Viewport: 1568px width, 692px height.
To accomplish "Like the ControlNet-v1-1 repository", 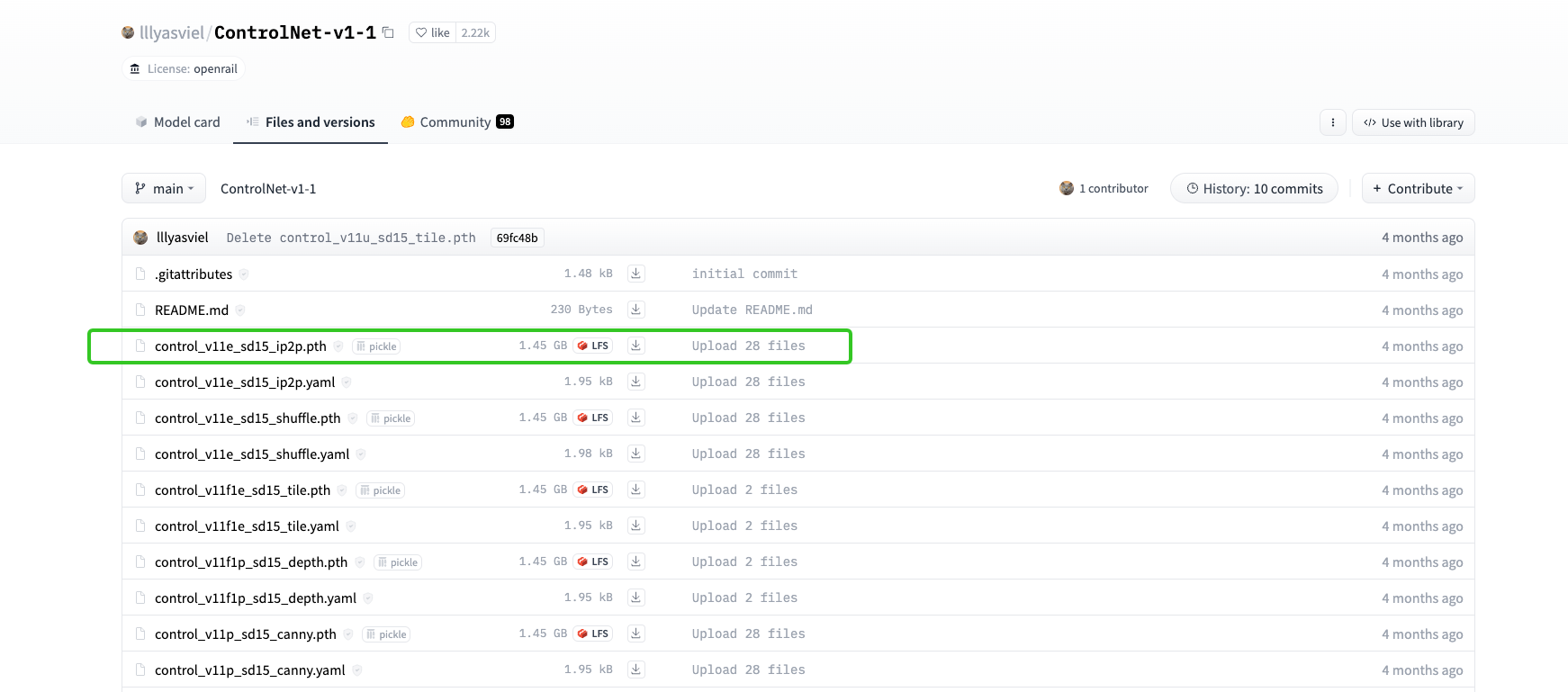I will [433, 32].
